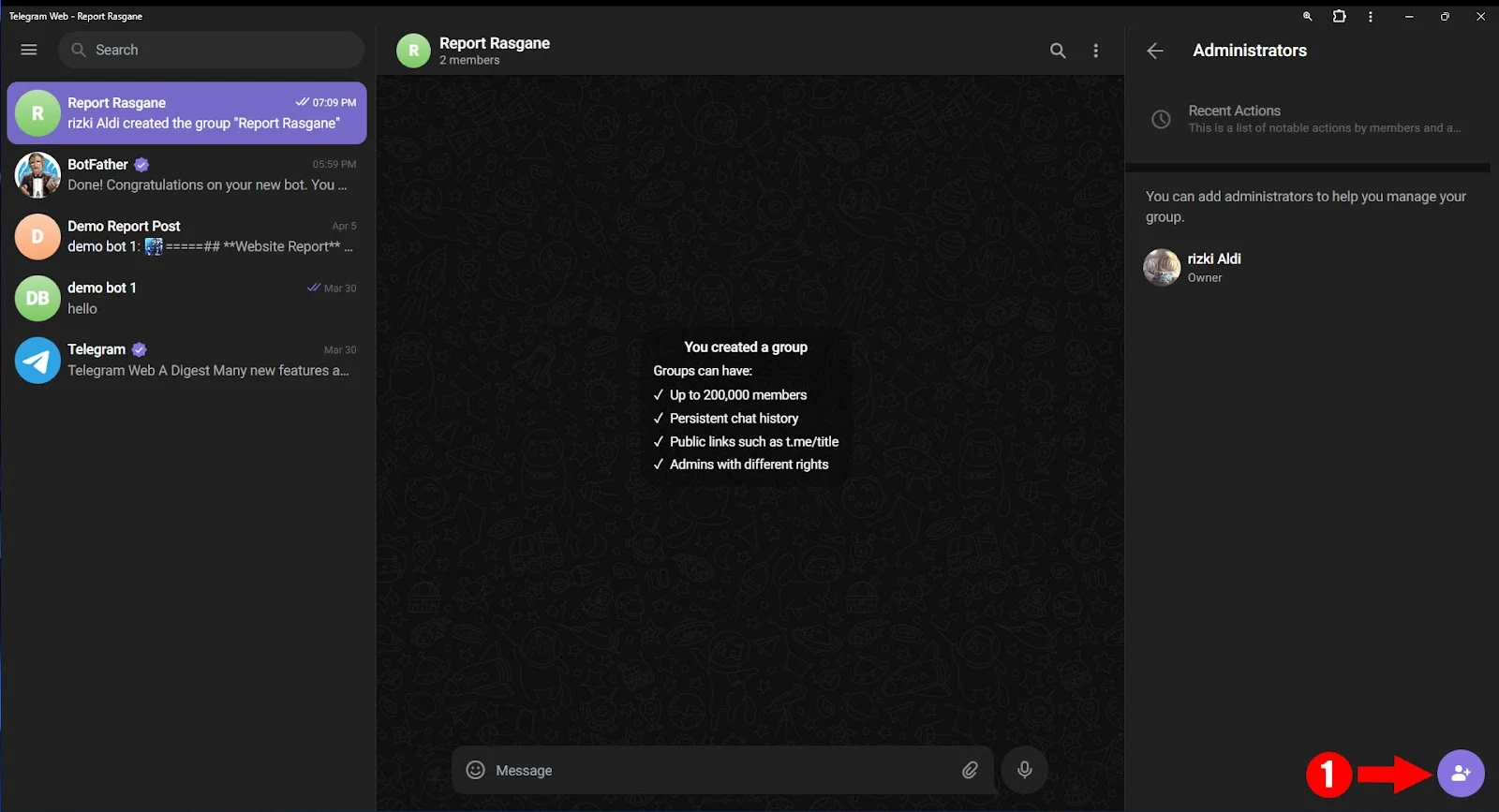This screenshot has width=1499, height=812.
Task: Click the add administrator floating button
Action: coord(1461,774)
